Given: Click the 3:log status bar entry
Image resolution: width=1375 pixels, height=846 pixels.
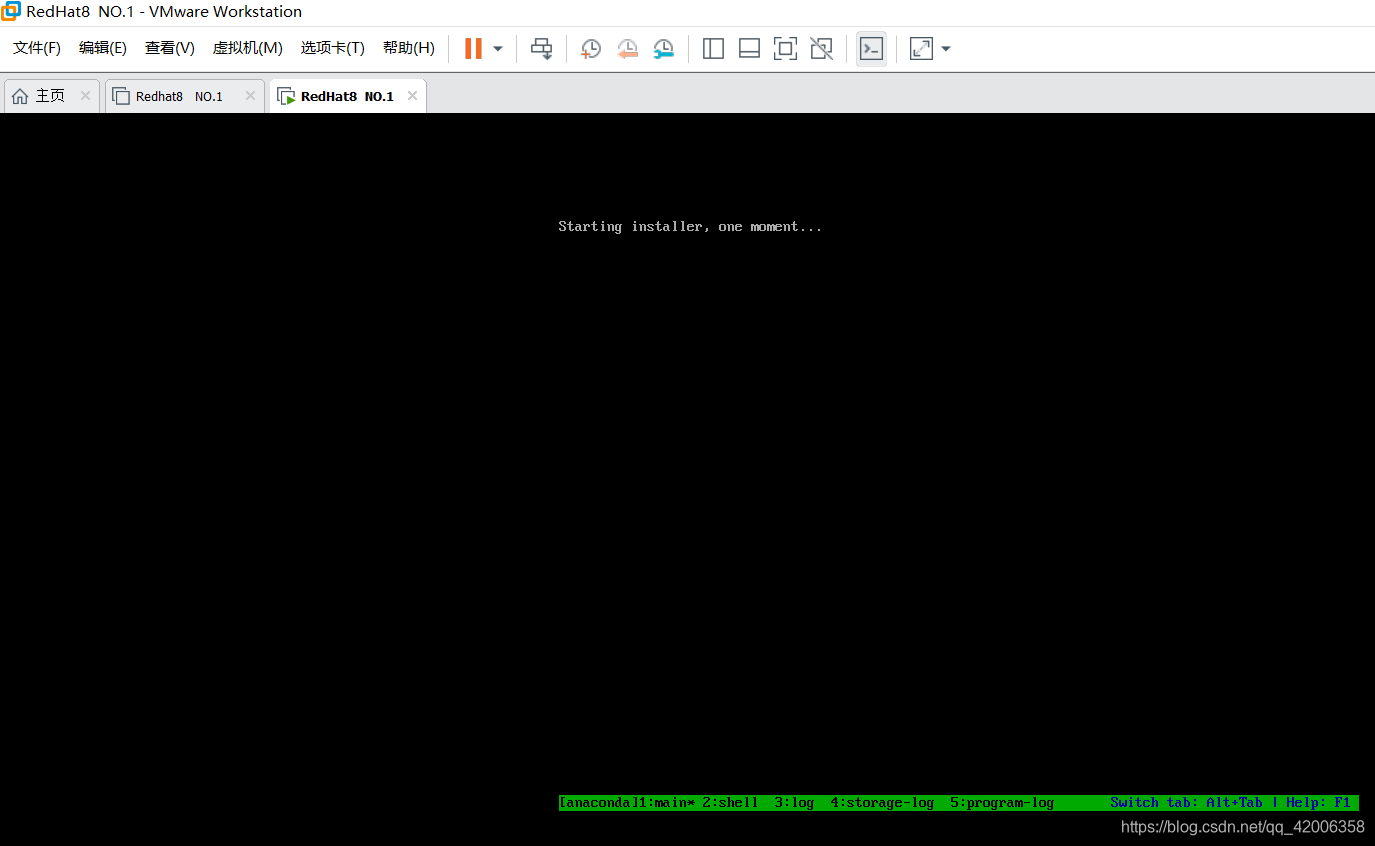Looking at the screenshot, I should 794,802.
